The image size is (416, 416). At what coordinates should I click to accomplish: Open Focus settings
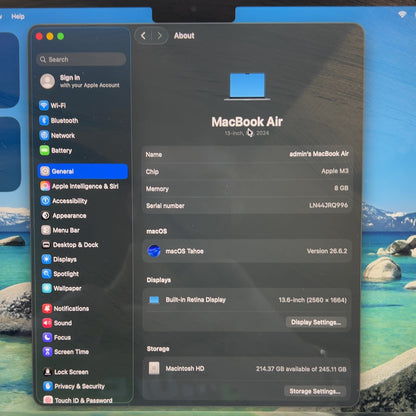tap(57, 337)
